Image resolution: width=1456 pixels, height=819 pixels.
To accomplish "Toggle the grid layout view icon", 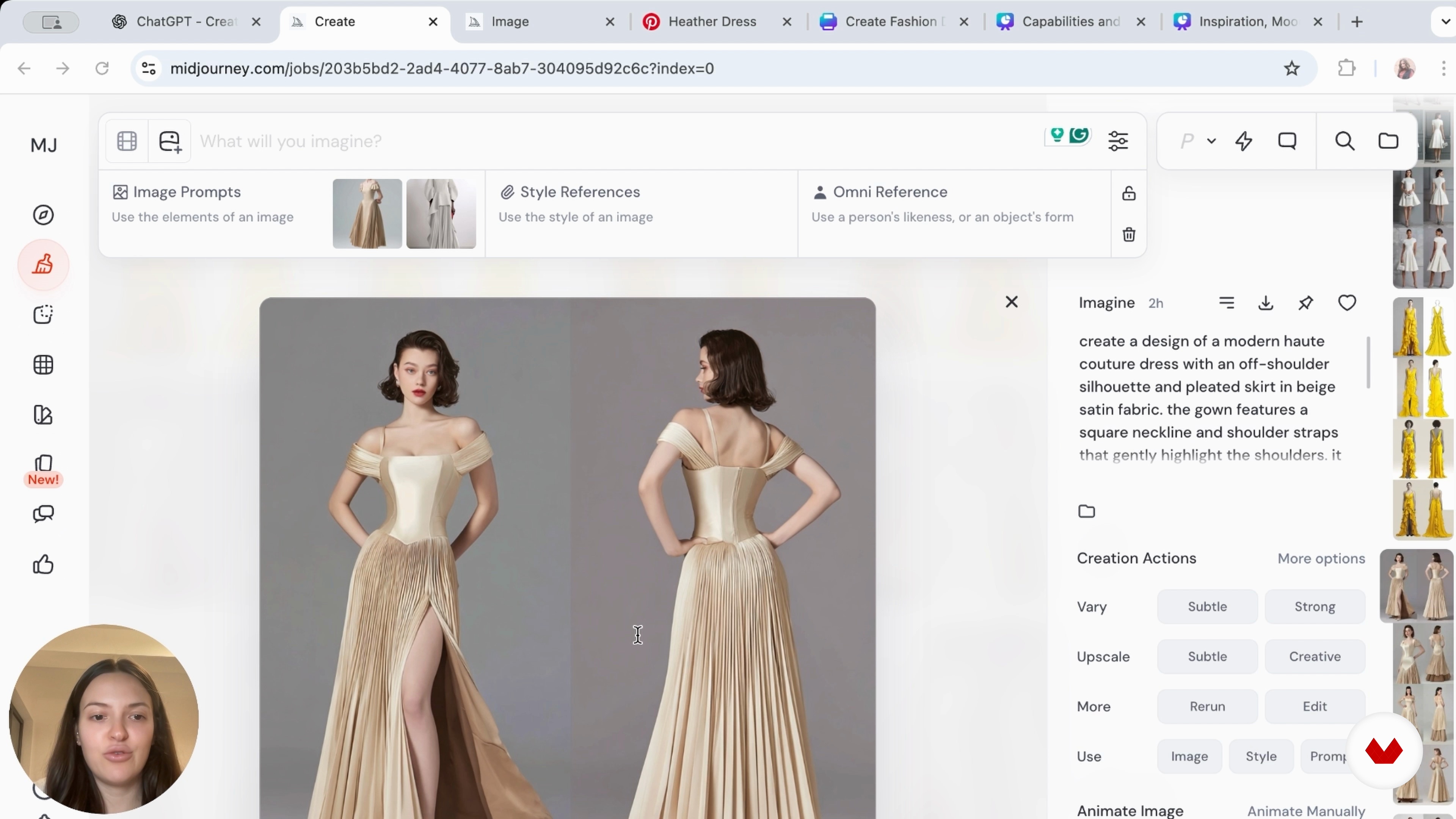I will tap(127, 141).
